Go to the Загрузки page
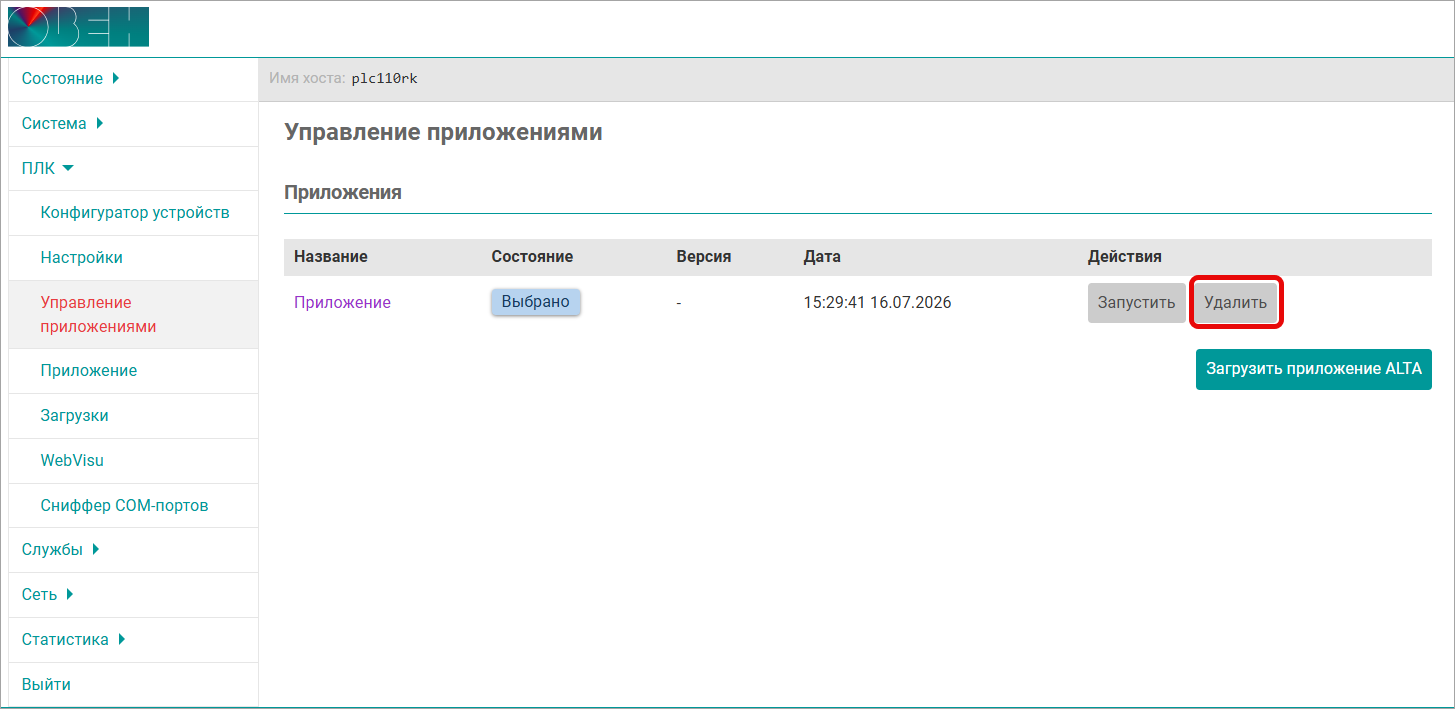Screen dimensions: 1455x709 (x=75, y=415)
